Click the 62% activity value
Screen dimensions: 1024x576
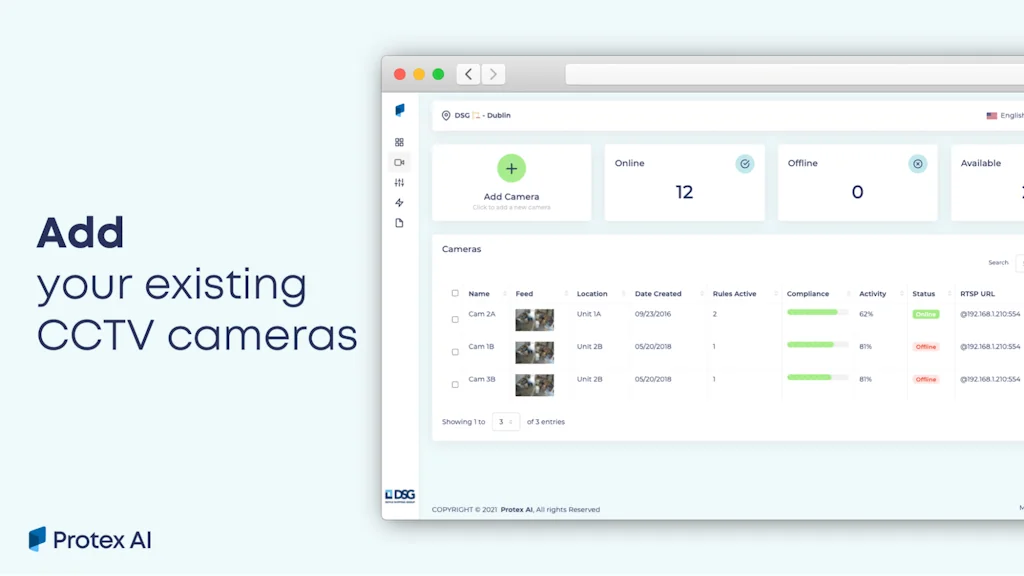click(x=866, y=314)
